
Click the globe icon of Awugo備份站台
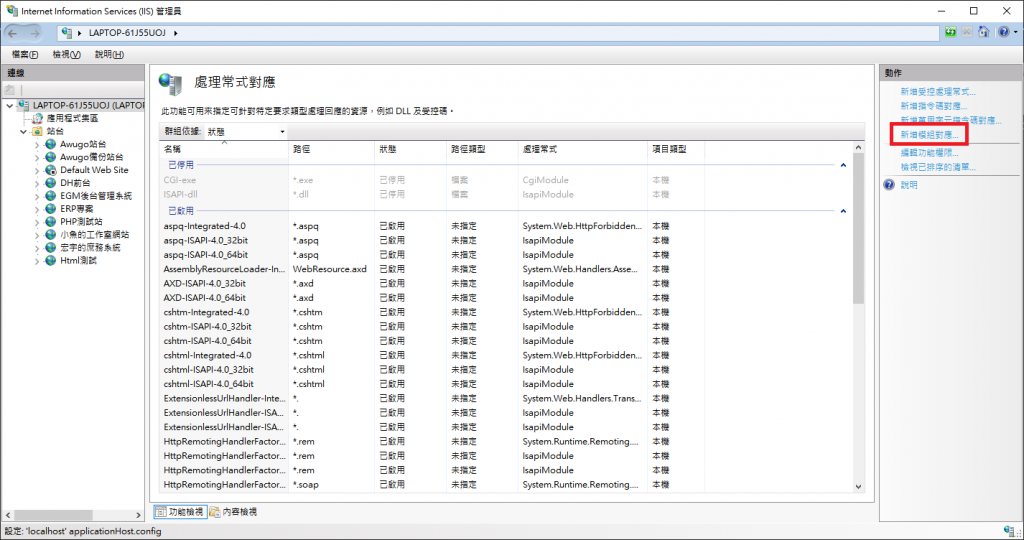pyautogui.click(x=50, y=157)
